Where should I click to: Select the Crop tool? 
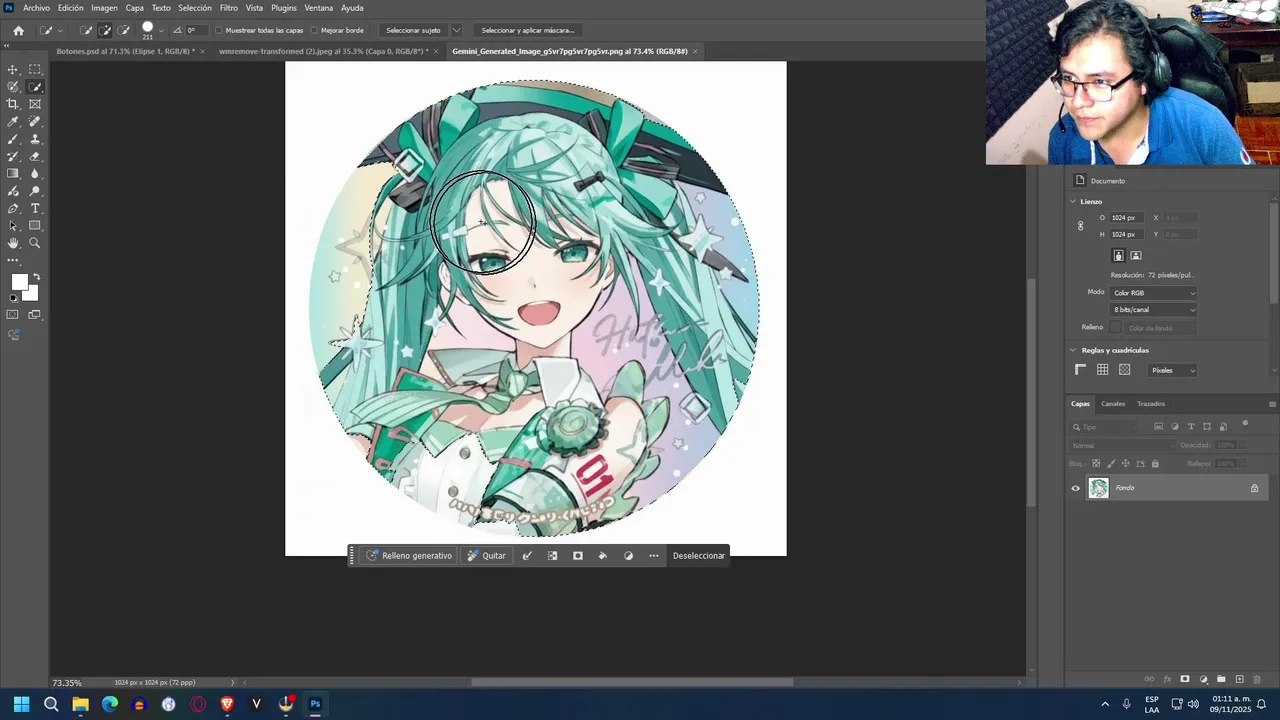pos(13,104)
